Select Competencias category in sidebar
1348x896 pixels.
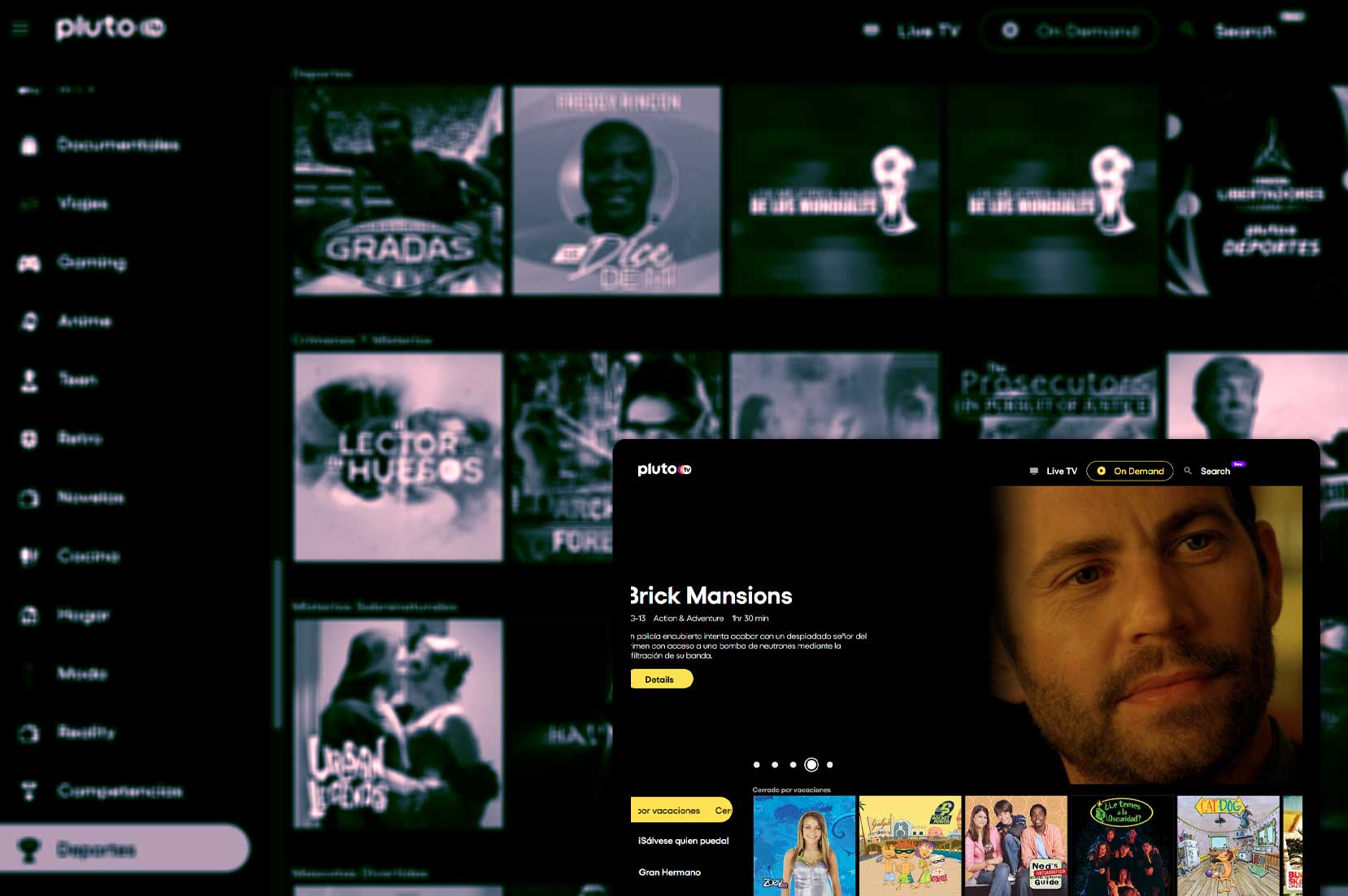click(120, 791)
